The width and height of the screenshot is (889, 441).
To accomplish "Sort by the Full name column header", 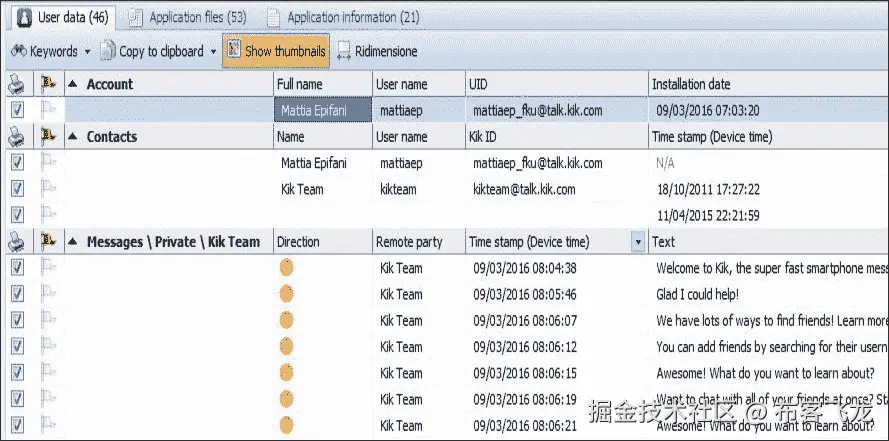I will [x=323, y=84].
